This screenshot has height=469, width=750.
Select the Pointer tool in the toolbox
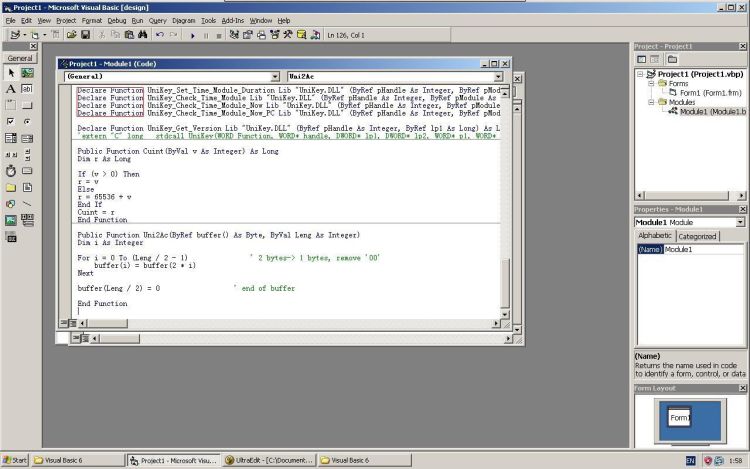[11, 73]
